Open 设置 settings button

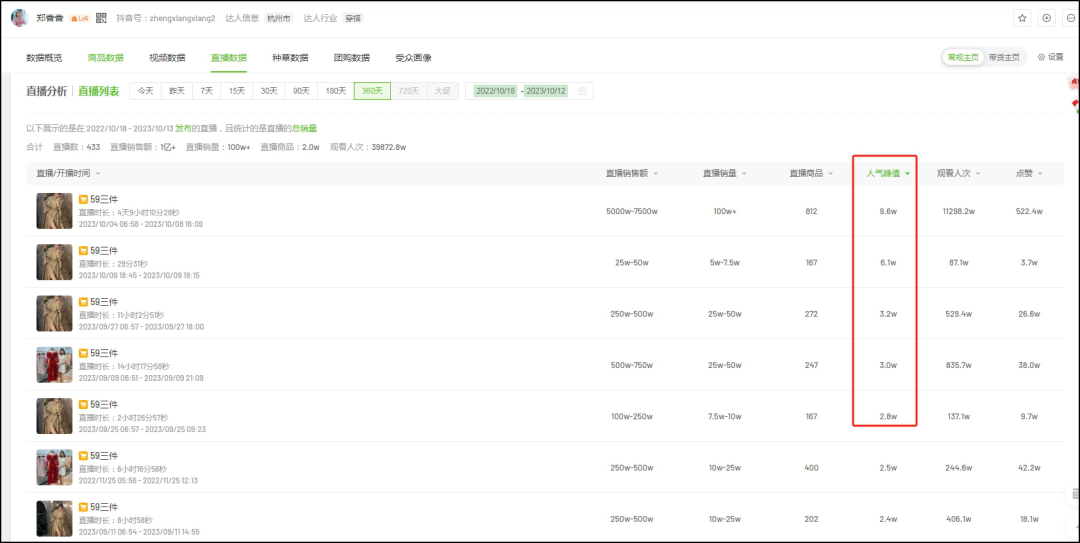pos(1050,57)
